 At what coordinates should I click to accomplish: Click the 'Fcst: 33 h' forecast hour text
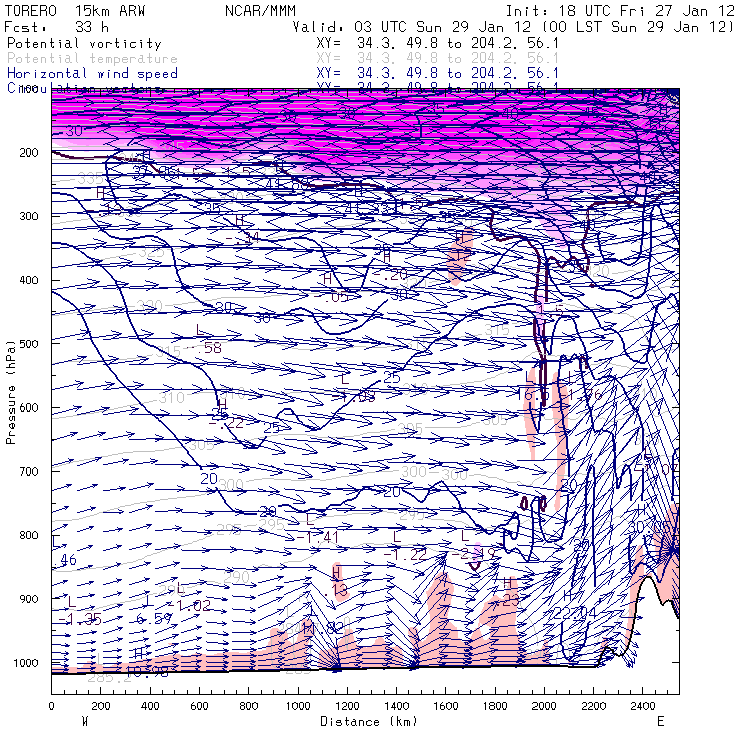pyautogui.click(x=56, y=27)
